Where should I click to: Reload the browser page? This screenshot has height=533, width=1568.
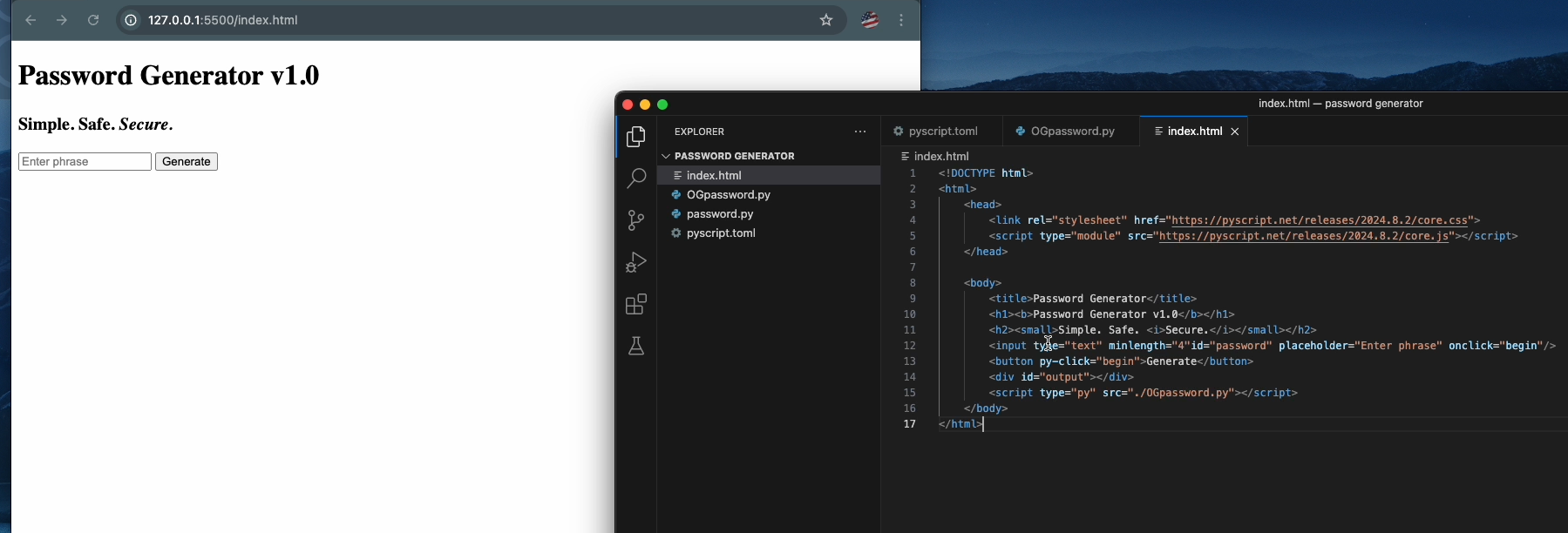tap(93, 20)
